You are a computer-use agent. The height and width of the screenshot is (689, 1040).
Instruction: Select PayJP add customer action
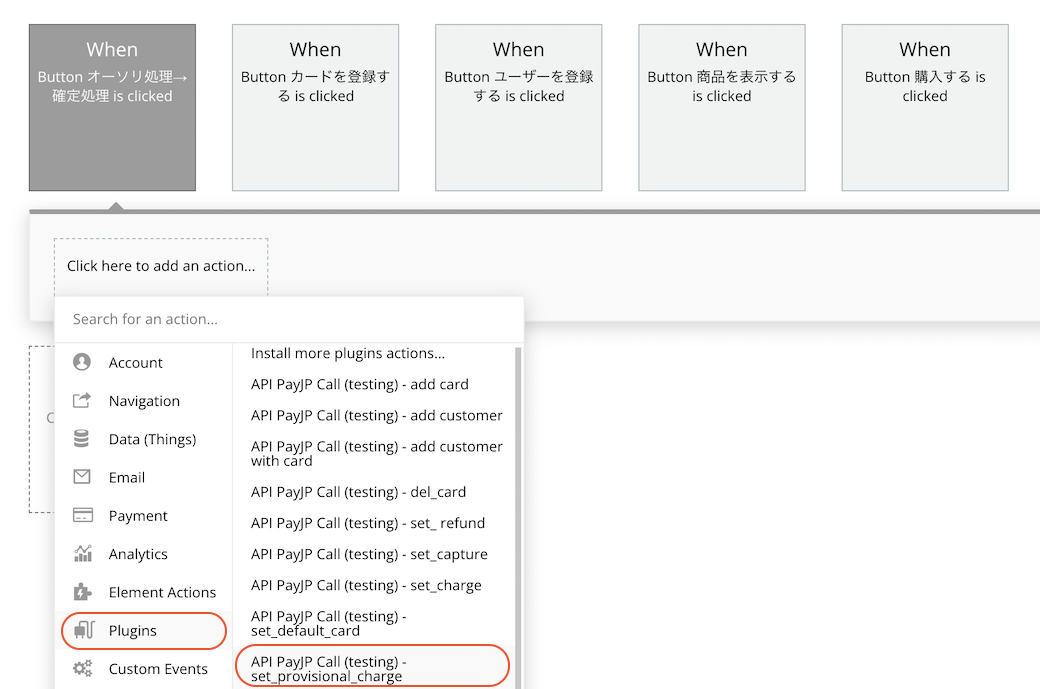tap(376, 416)
